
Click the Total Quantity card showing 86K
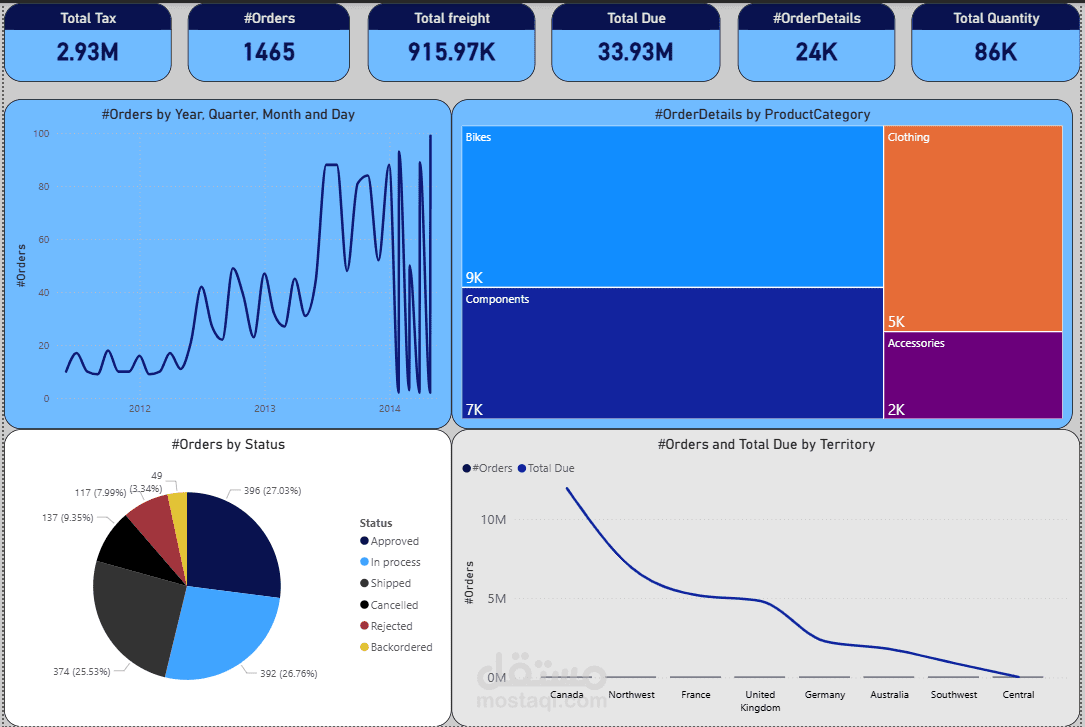995,43
